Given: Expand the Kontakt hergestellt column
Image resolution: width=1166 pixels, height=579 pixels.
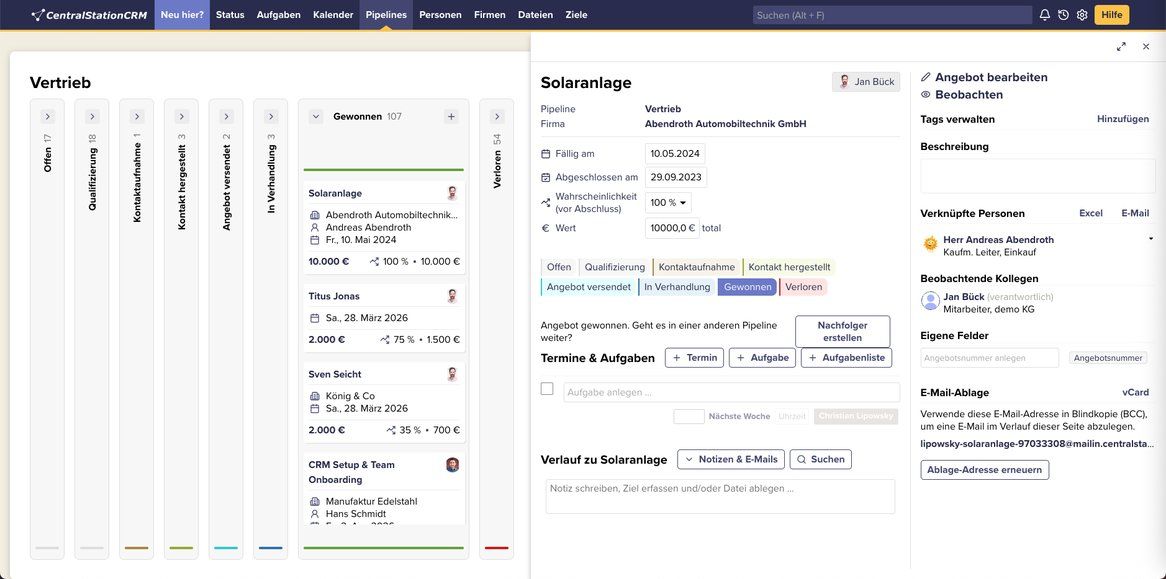Looking at the screenshot, I should point(181,117).
